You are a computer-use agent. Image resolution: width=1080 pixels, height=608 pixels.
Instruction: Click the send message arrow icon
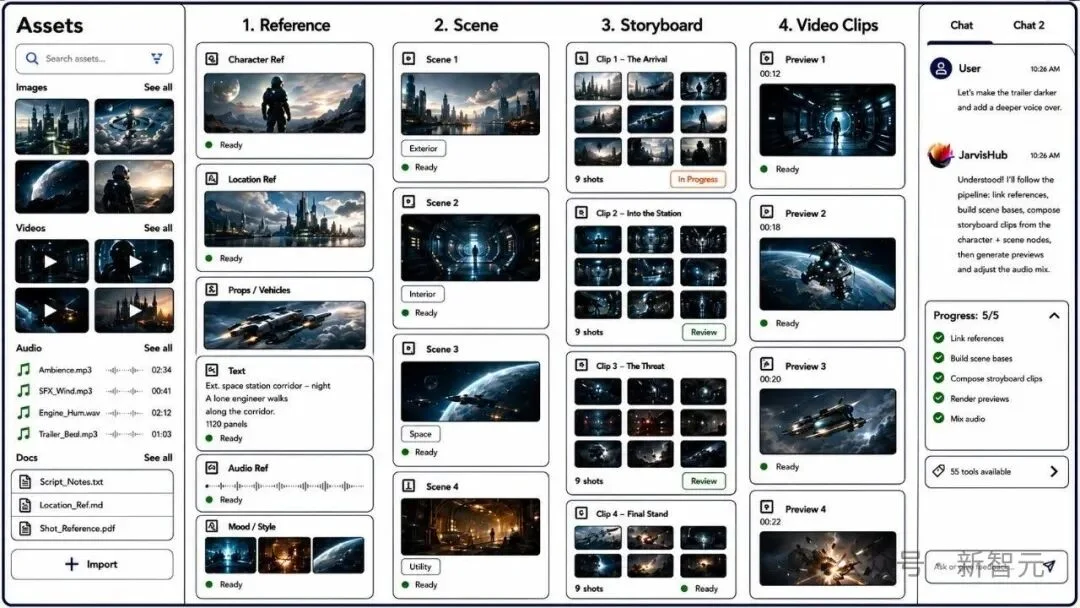[1048, 566]
